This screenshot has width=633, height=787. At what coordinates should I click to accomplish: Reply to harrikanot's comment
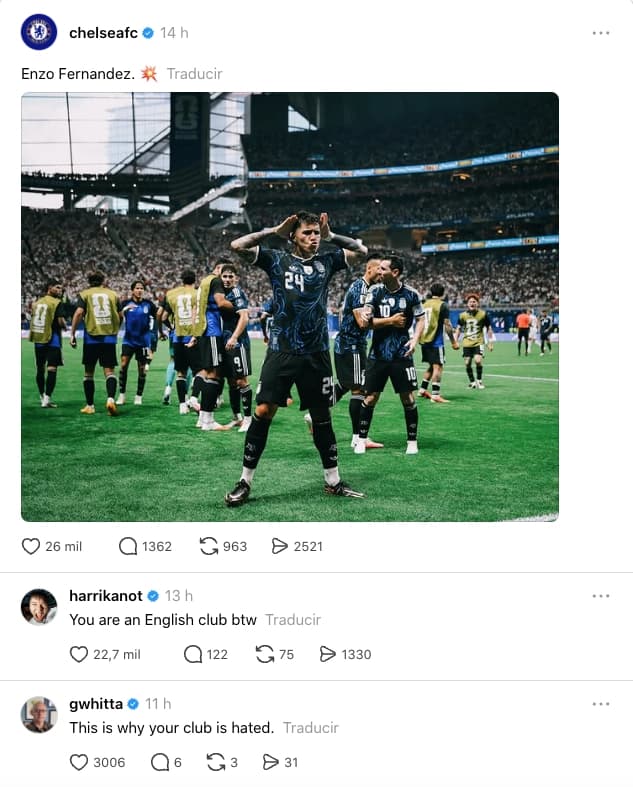193,654
